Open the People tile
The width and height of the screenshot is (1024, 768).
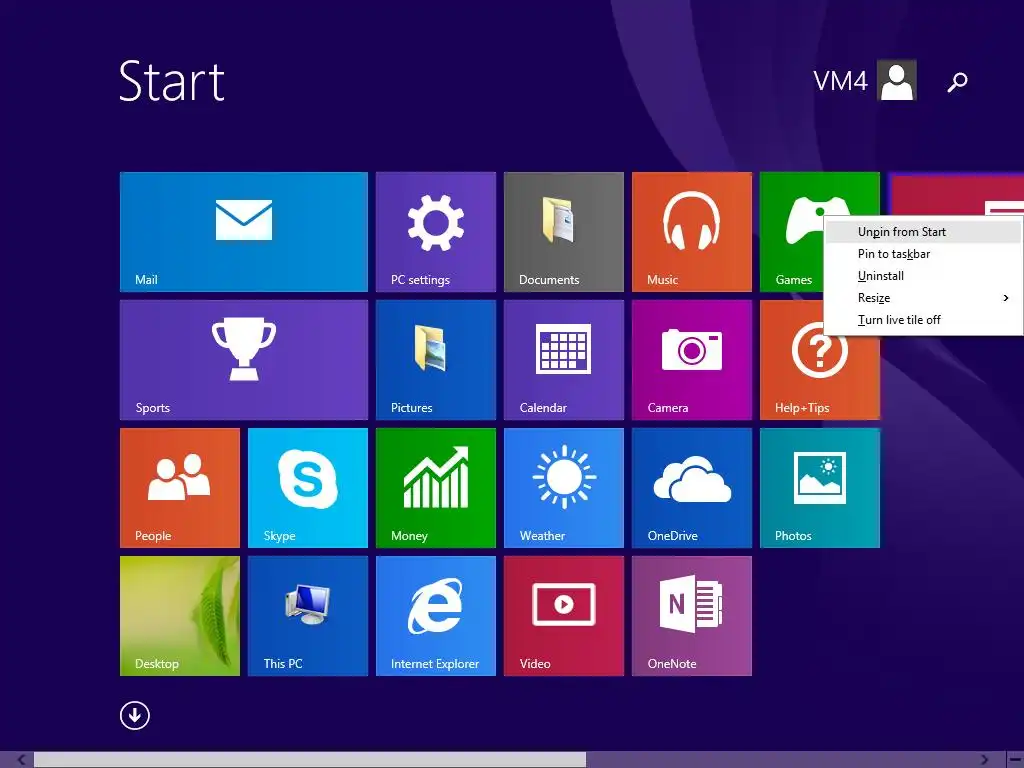pyautogui.click(x=180, y=488)
